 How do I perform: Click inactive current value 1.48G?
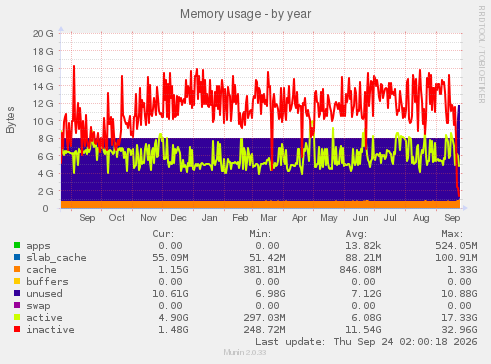pyautogui.click(x=173, y=330)
